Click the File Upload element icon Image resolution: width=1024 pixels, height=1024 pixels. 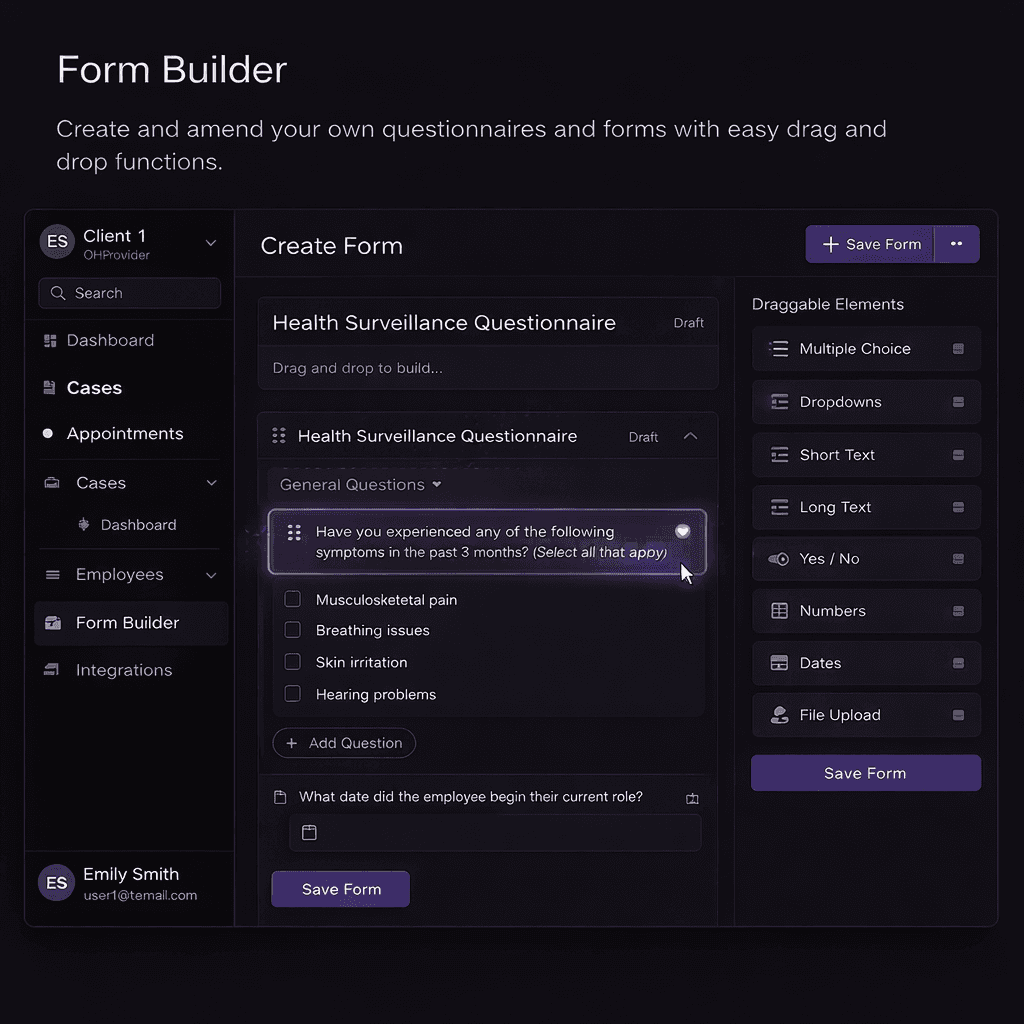(x=779, y=715)
